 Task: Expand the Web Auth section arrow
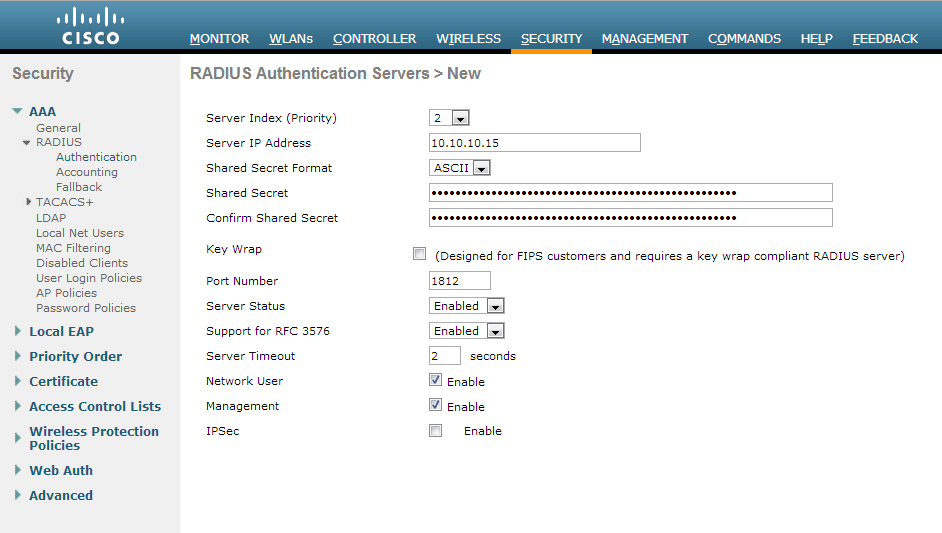coord(18,470)
